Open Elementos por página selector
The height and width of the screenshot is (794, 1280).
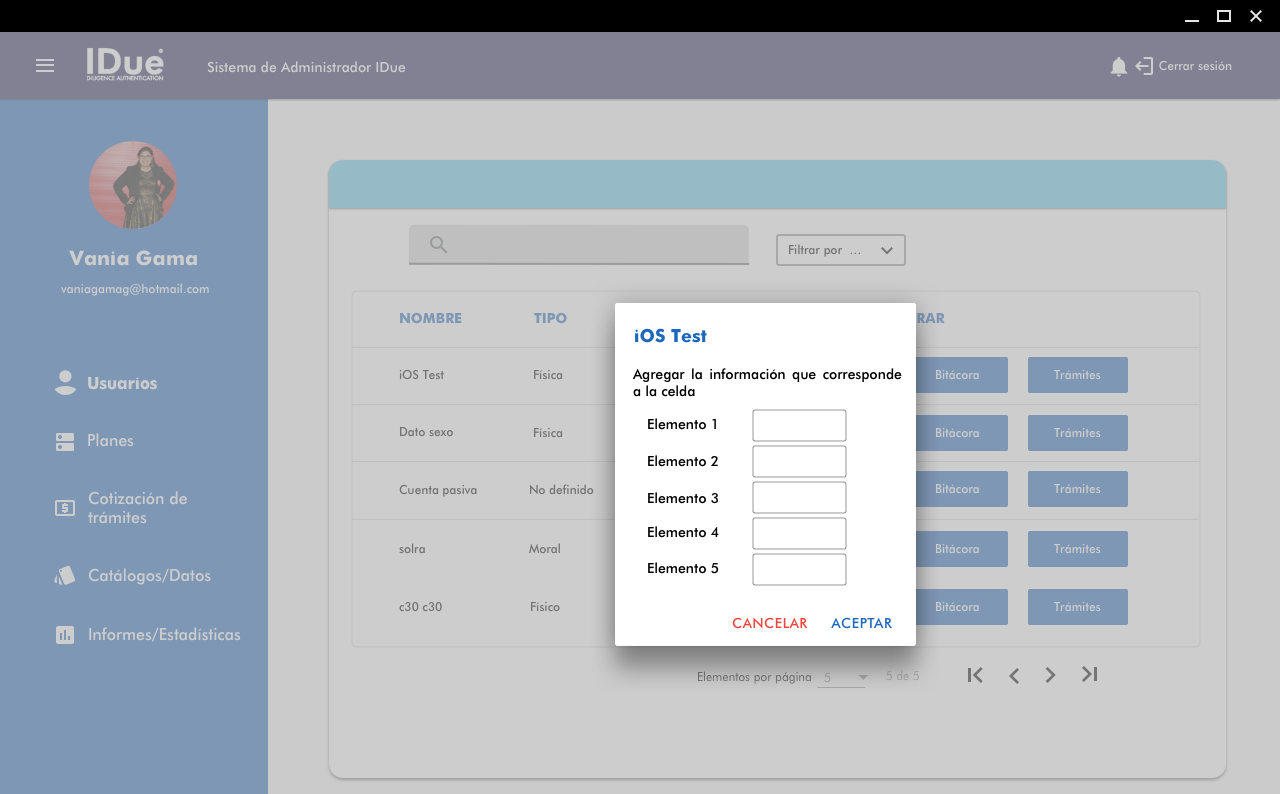[842, 678]
